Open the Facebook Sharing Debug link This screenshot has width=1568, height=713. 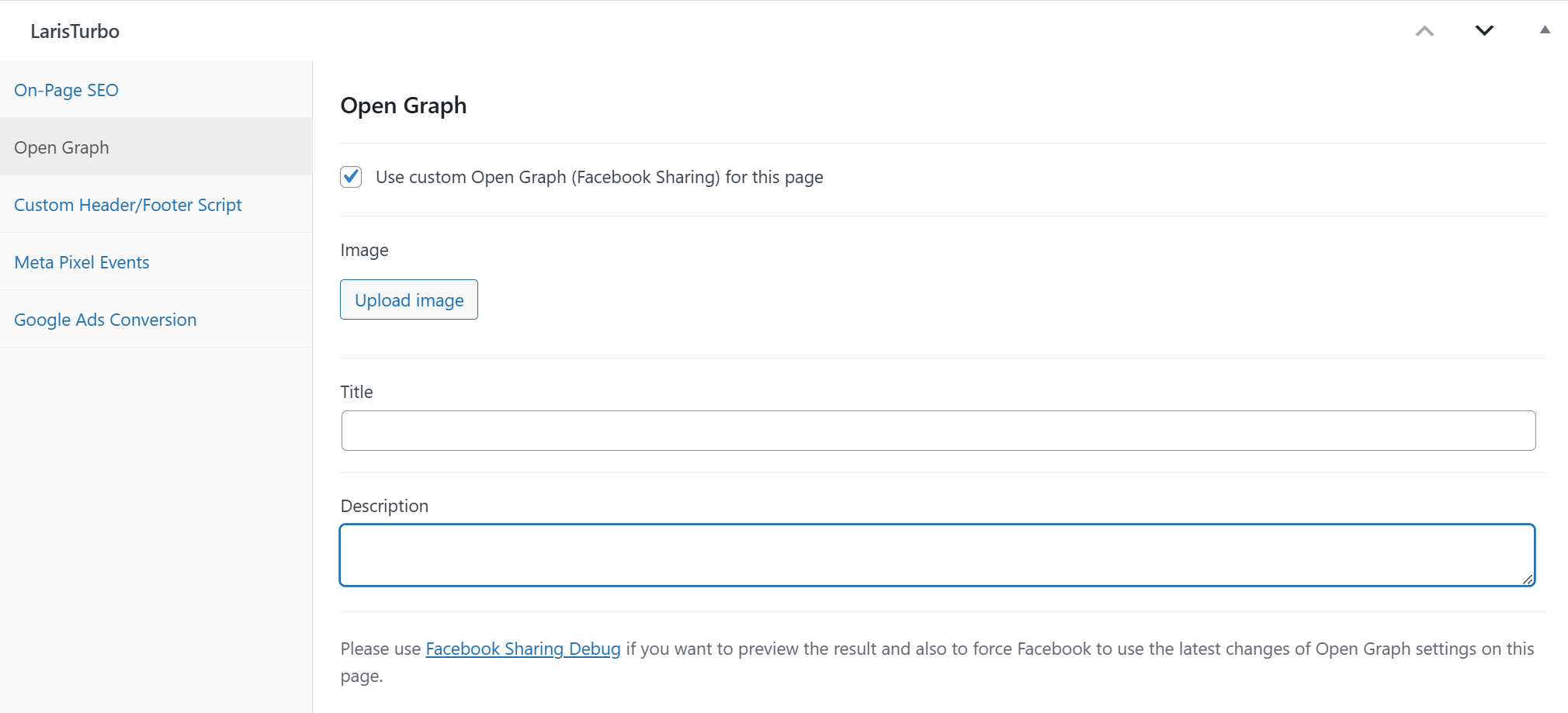(x=522, y=649)
